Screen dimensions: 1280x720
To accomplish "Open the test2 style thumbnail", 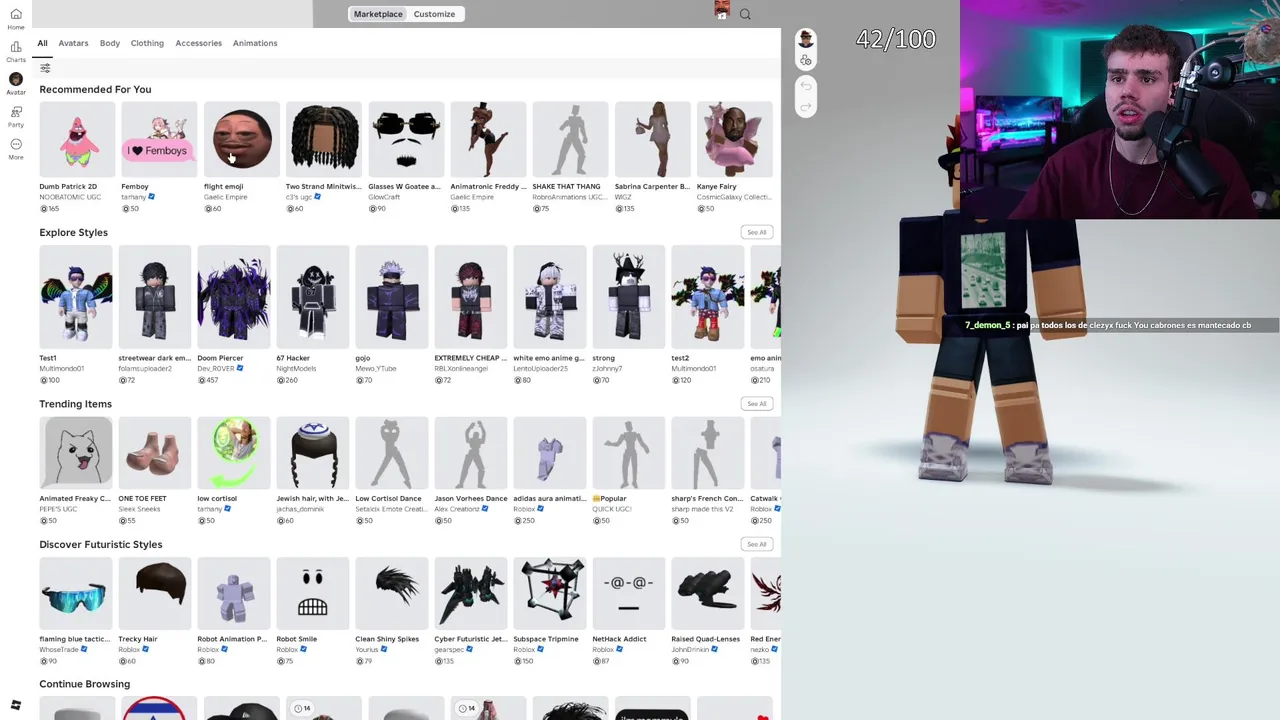I will point(708,297).
